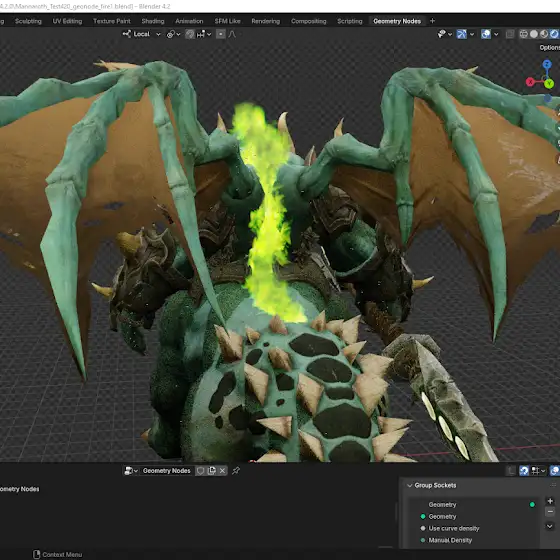The height and width of the screenshot is (560, 560).
Task: Toggle proportional editing button
Action: click(221, 34)
